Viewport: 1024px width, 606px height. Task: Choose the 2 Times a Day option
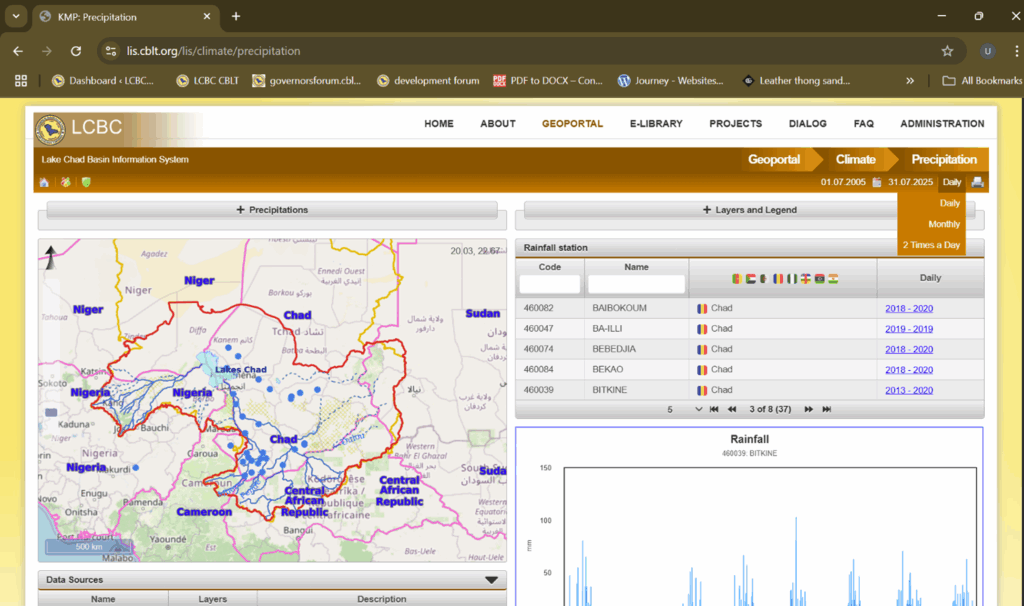931,245
